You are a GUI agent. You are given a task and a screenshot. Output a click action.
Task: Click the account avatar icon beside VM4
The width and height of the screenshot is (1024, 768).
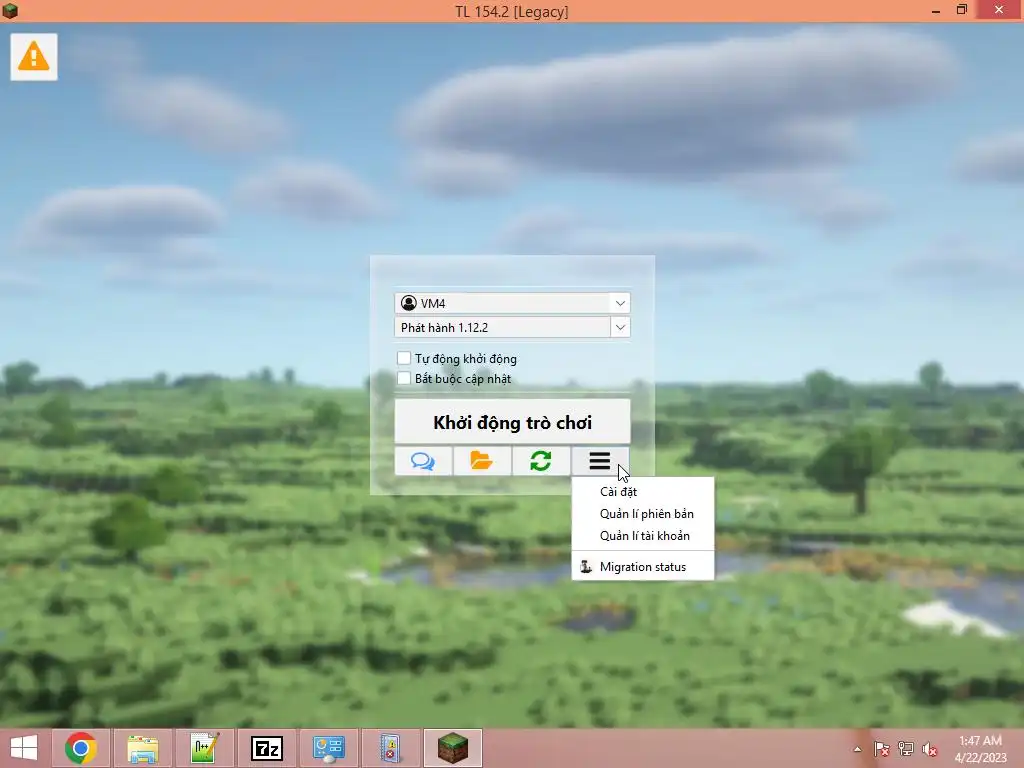(x=409, y=303)
